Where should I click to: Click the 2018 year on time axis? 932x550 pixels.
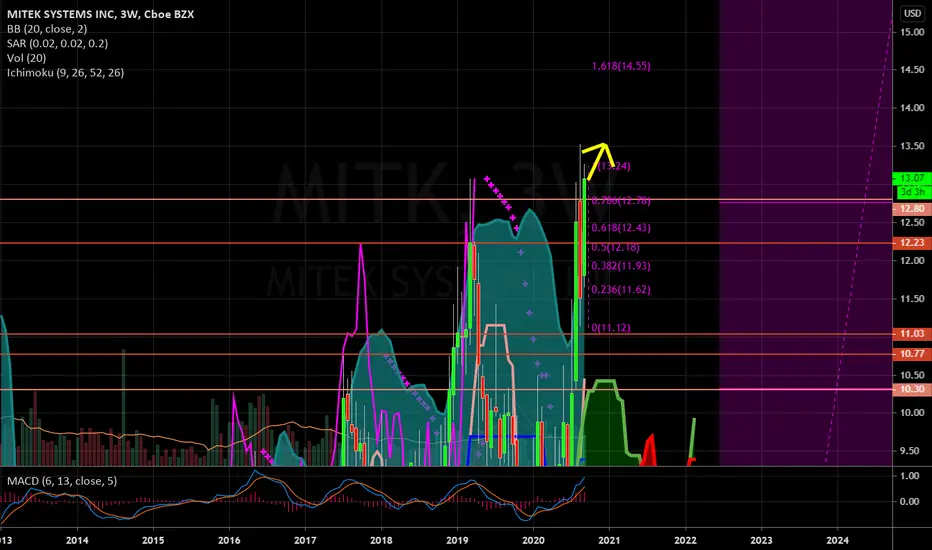coord(381,540)
